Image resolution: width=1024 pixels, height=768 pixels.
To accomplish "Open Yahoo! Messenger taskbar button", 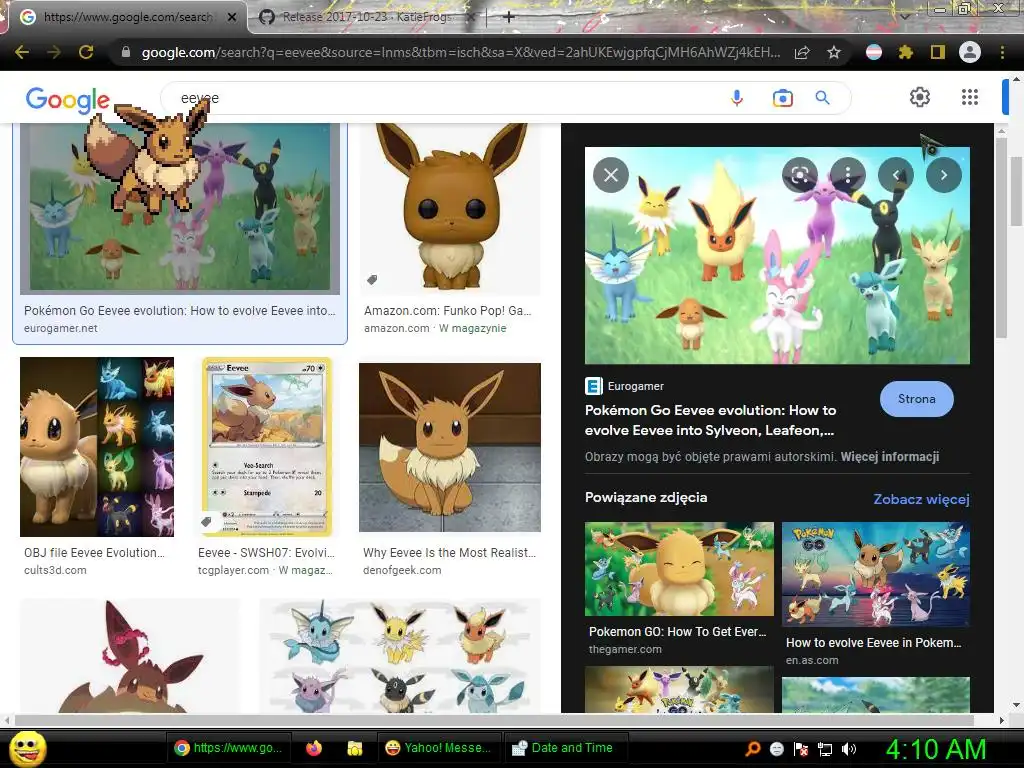I will point(439,748).
